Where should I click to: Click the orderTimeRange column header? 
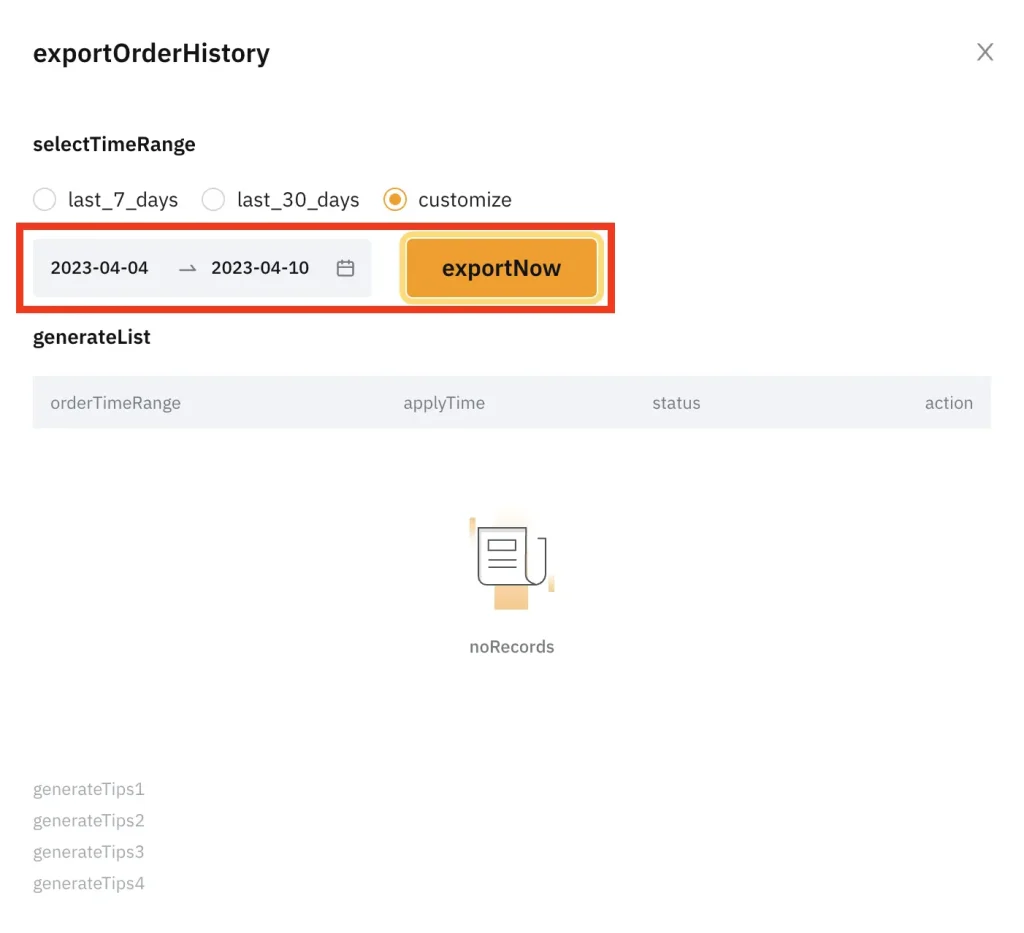(116, 403)
